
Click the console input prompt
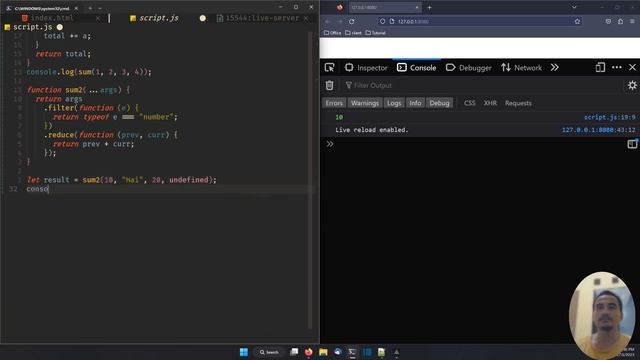pos(476,144)
